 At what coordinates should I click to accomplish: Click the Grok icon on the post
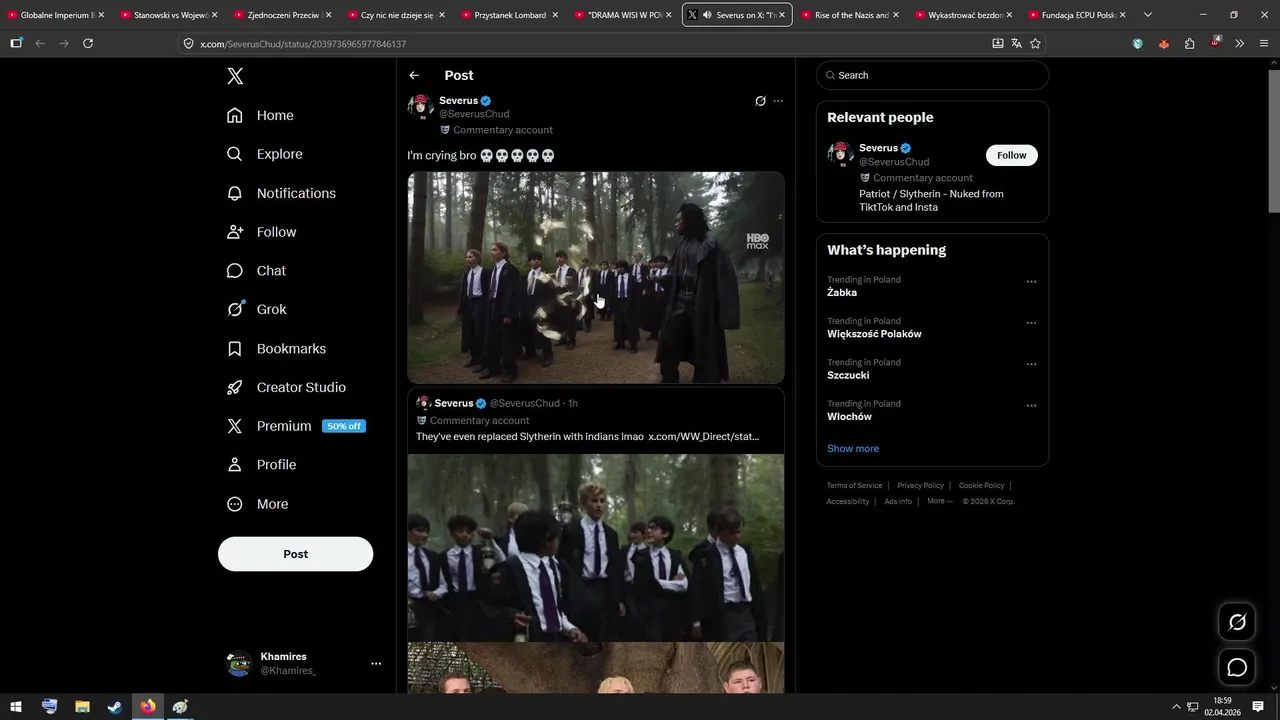coord(760,101)
